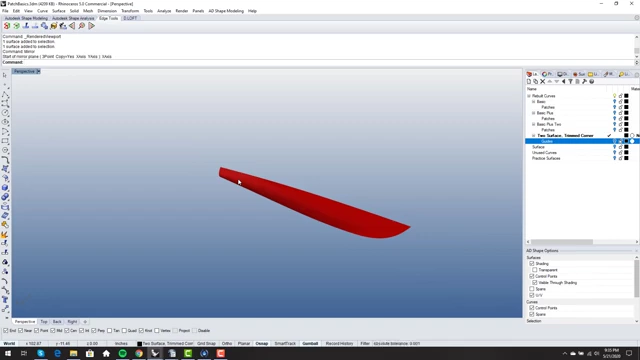Click the layers panel Help icon

(591, 82)
